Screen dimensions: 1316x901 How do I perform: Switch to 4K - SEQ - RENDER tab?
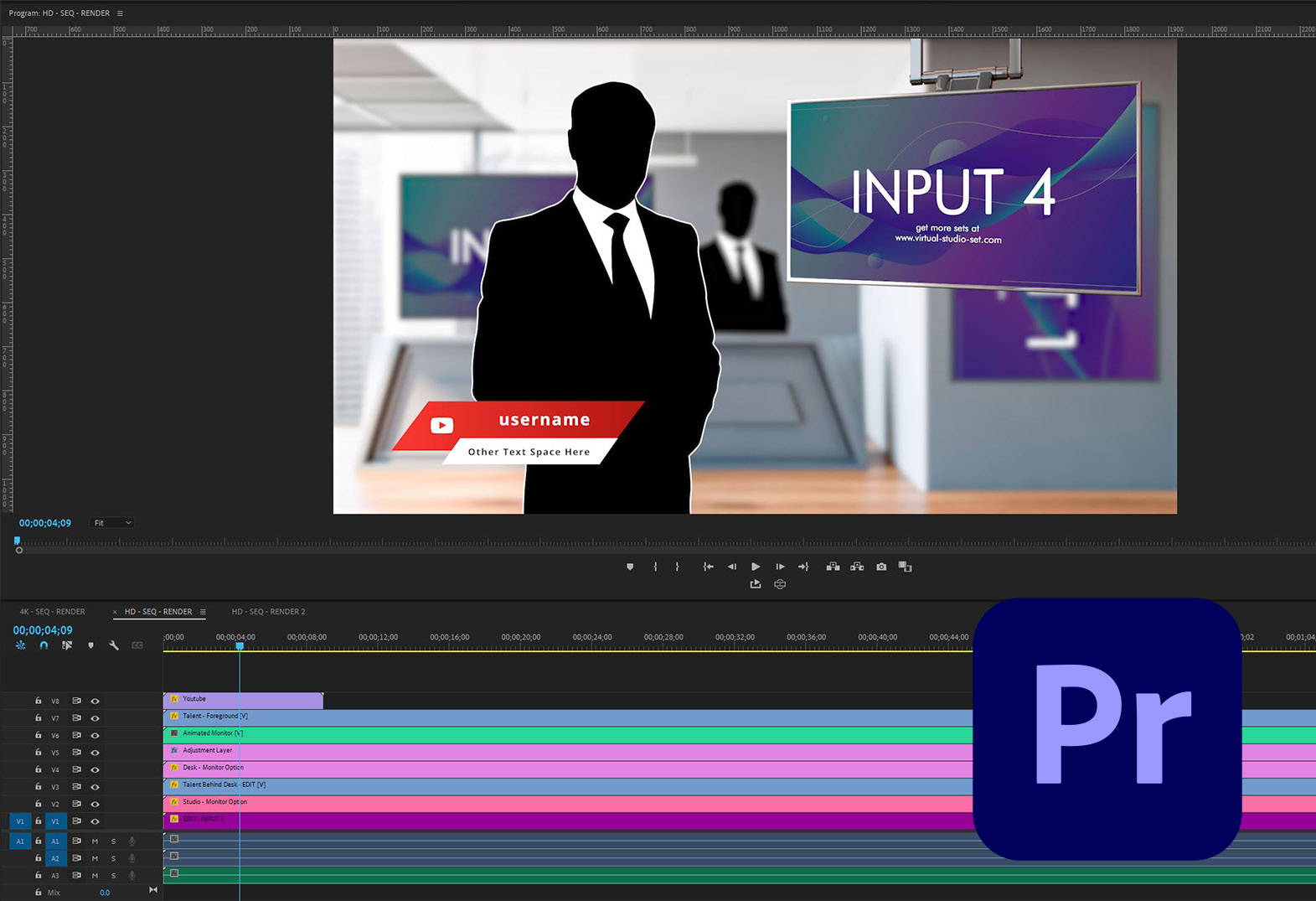tap(52, 612)
